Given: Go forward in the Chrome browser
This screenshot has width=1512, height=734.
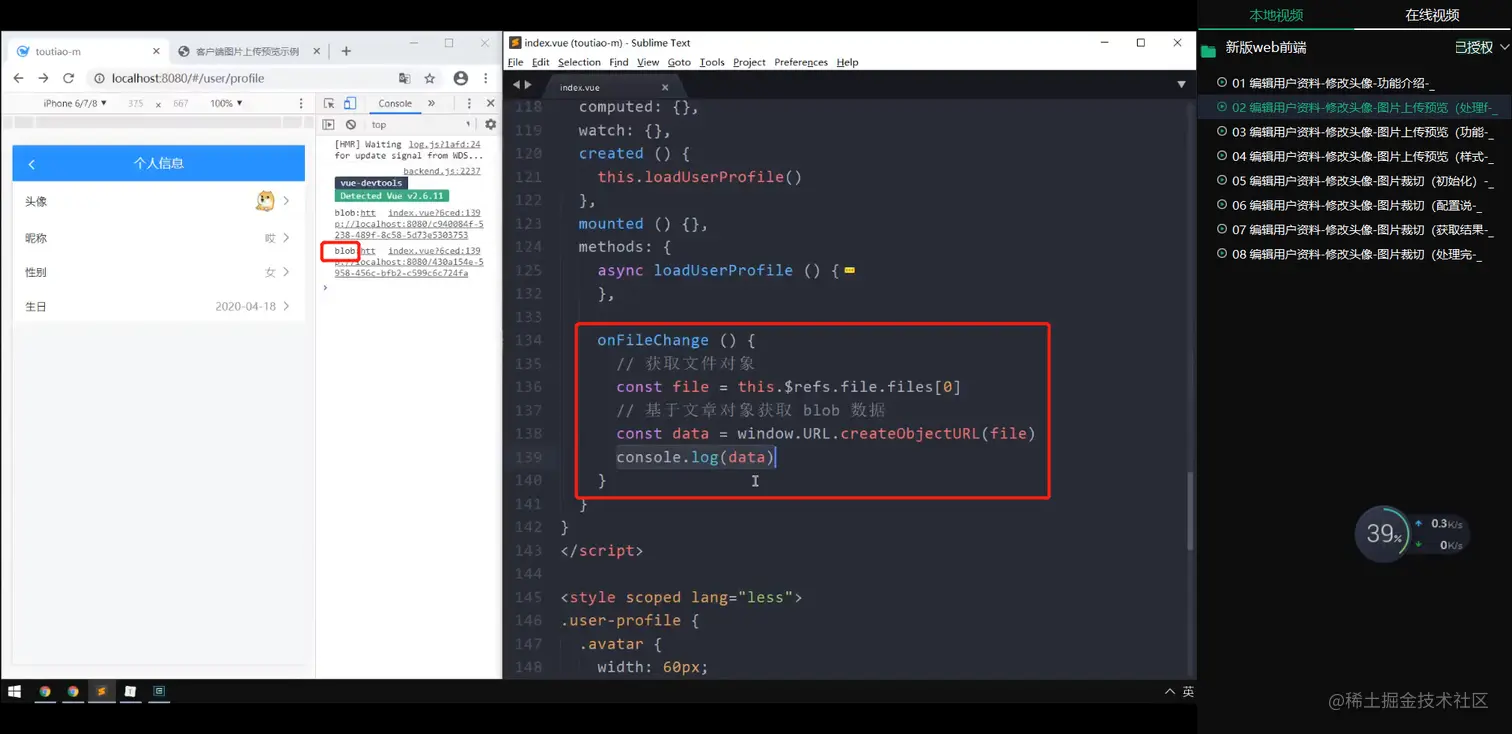Looking at the screenshot, I should point(43,78).
